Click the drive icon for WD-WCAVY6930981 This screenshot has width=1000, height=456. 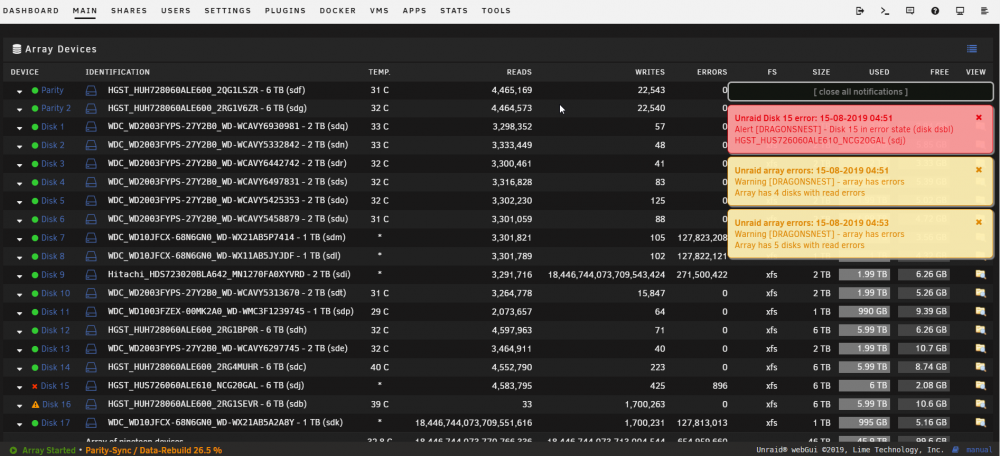point(91,127)
